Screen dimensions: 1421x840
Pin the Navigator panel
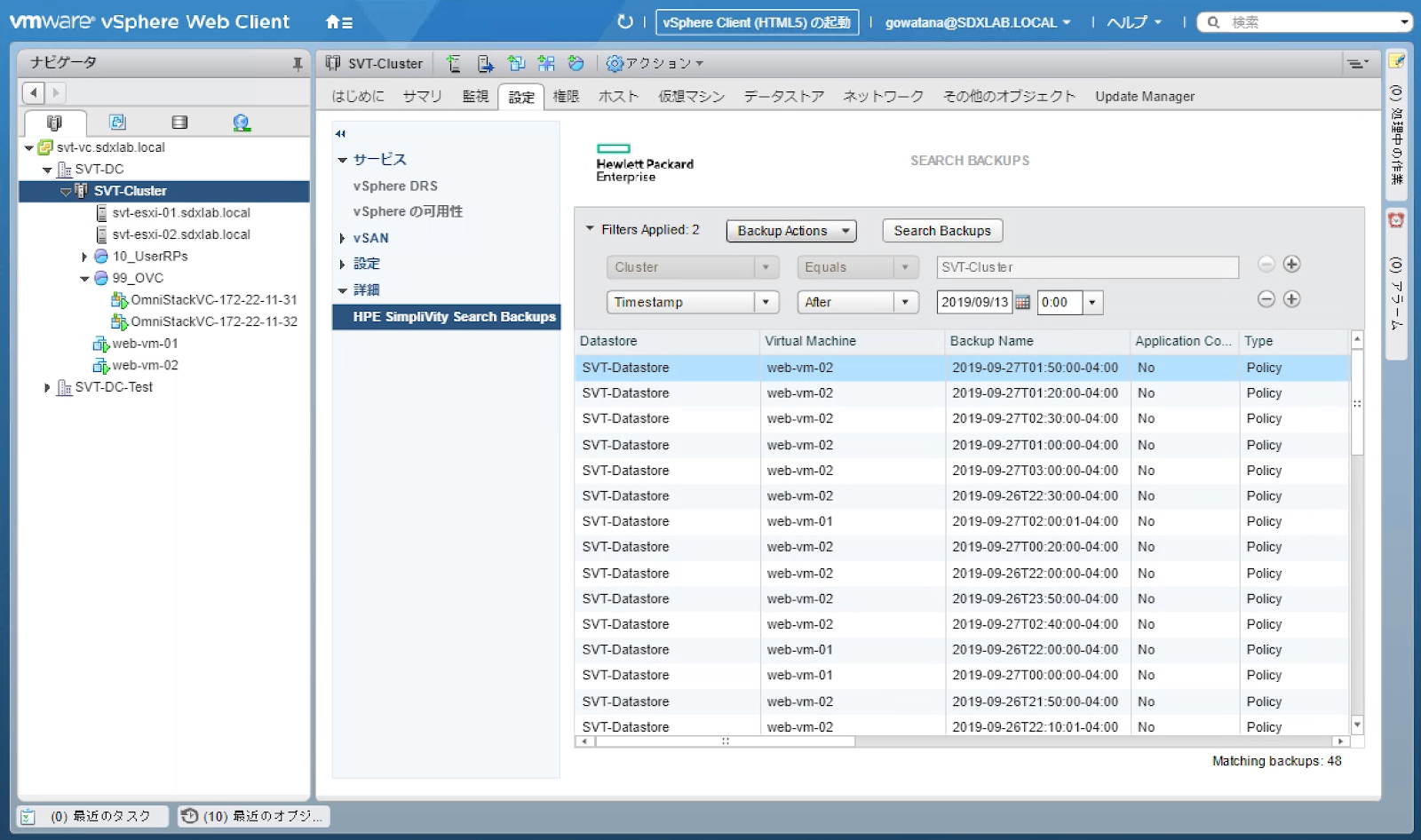pos(298,64)
